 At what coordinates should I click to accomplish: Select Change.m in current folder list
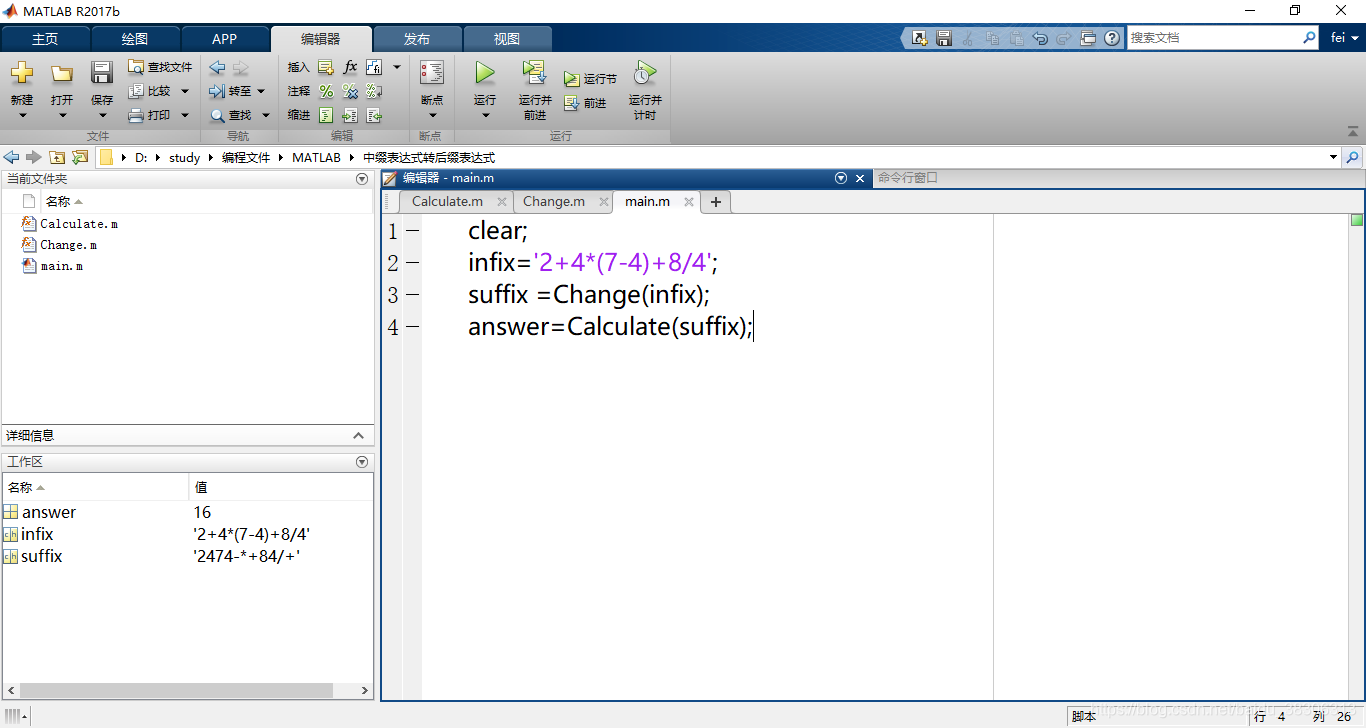[x=69, y=245]
